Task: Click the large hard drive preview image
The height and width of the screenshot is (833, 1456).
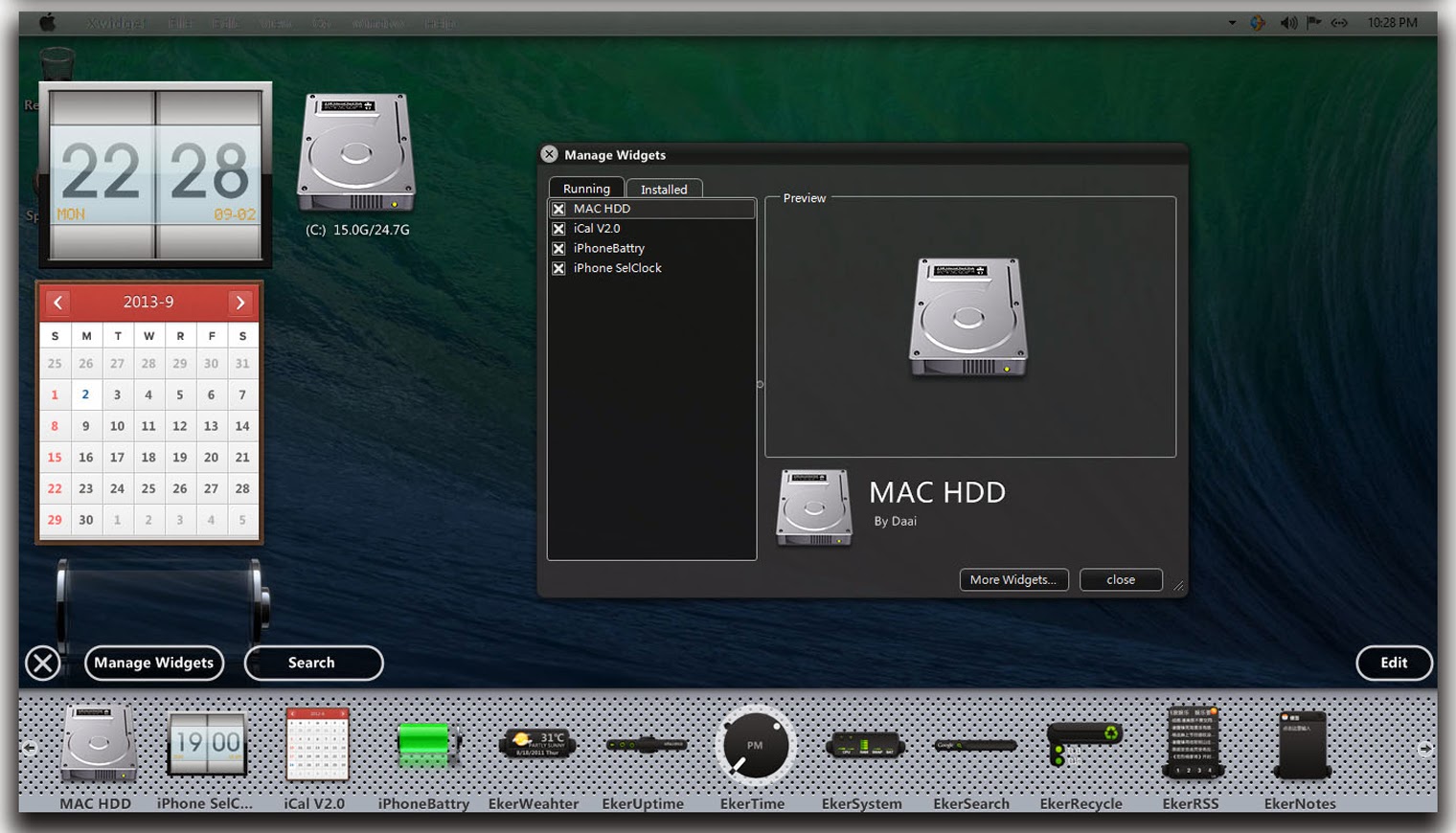Action: 967,317
